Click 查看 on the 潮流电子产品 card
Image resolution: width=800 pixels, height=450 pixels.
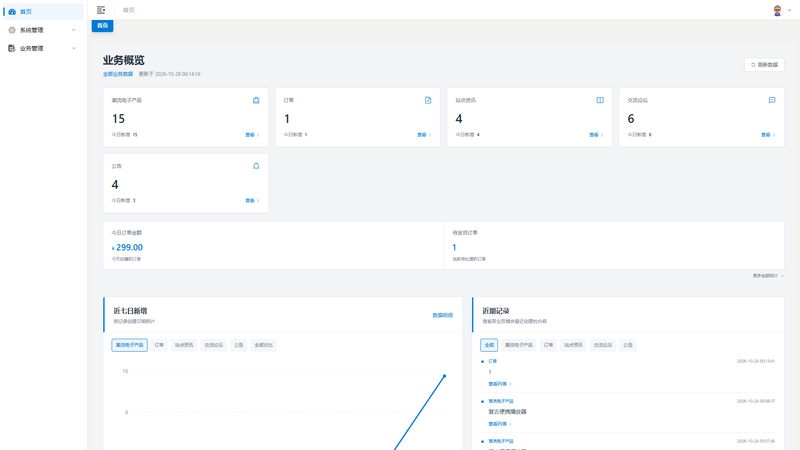(252, 135)
